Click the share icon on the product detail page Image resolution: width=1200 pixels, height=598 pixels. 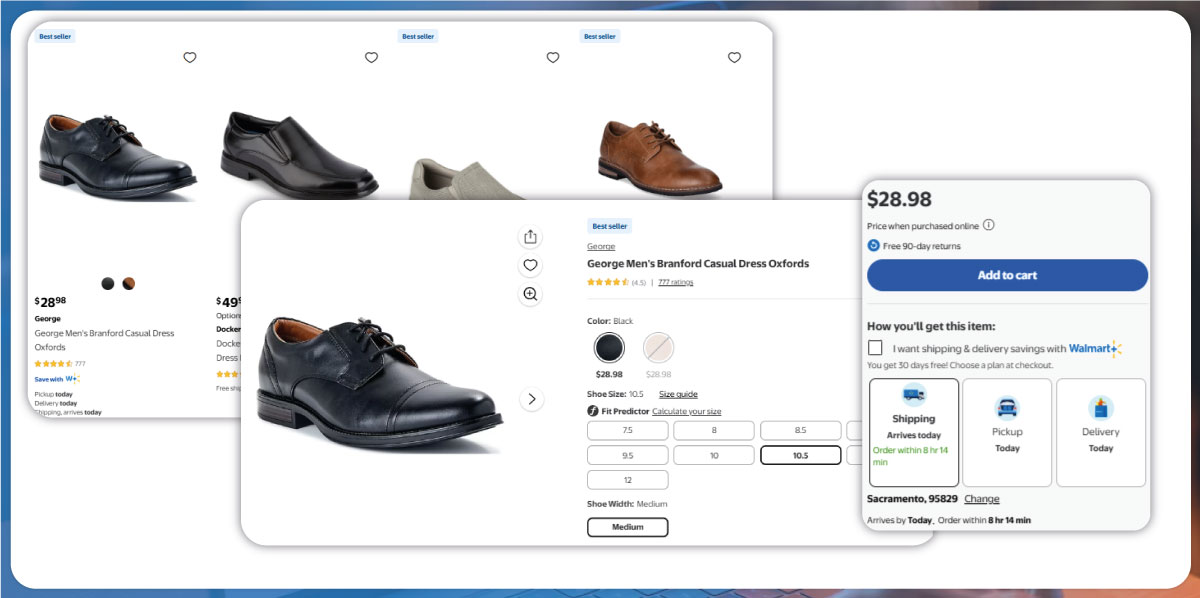tap(530, 237)
